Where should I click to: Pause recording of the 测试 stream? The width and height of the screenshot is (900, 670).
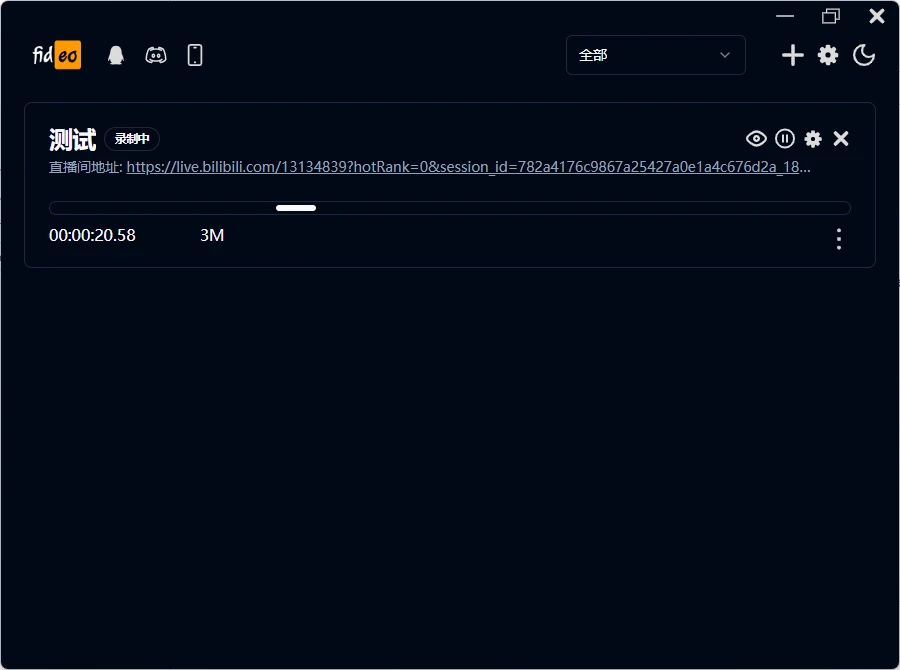pos(785,138)
